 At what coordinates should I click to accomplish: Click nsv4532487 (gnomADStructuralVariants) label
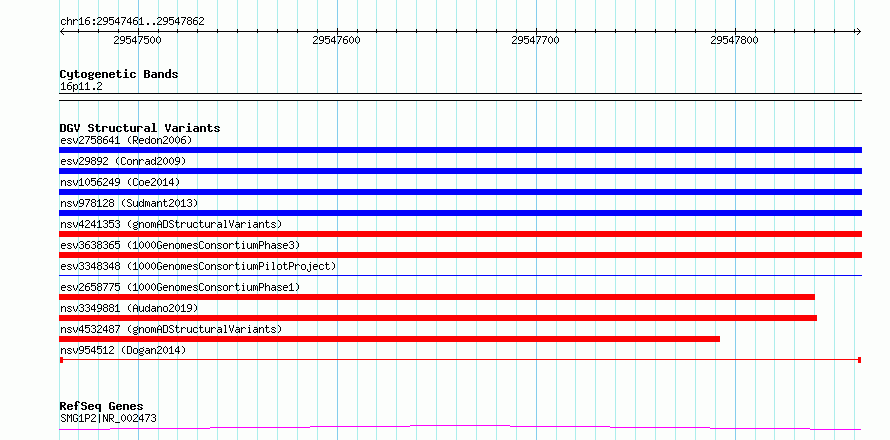pyautogui.click(x=171, y=329)
